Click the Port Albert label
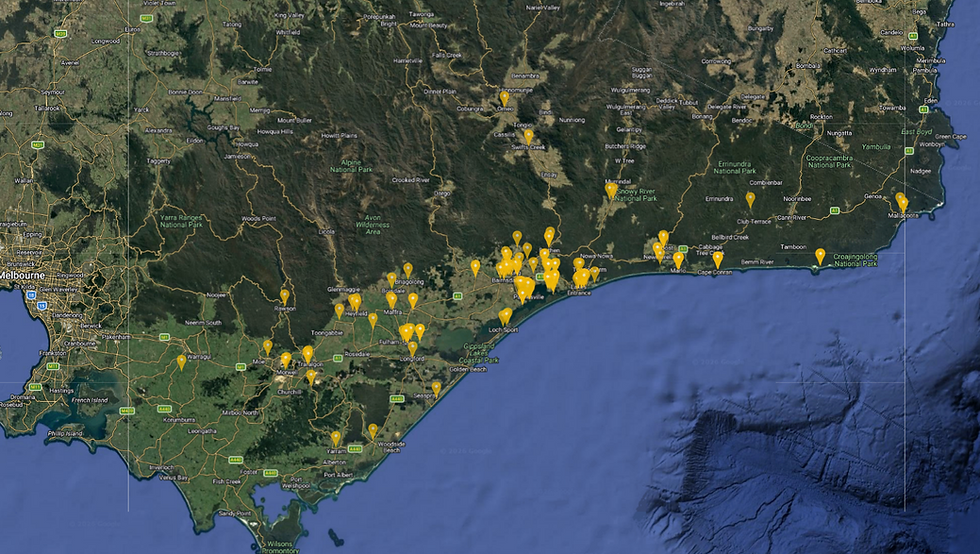 (338, 475)
